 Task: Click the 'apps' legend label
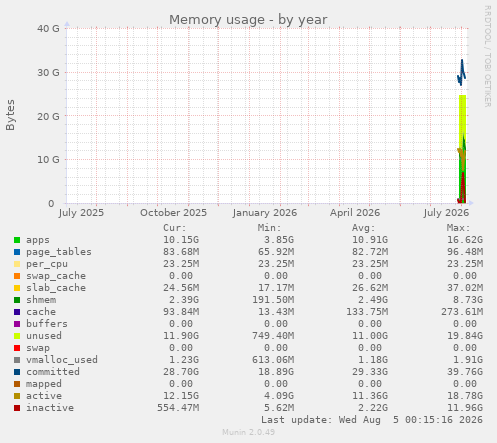38,240
